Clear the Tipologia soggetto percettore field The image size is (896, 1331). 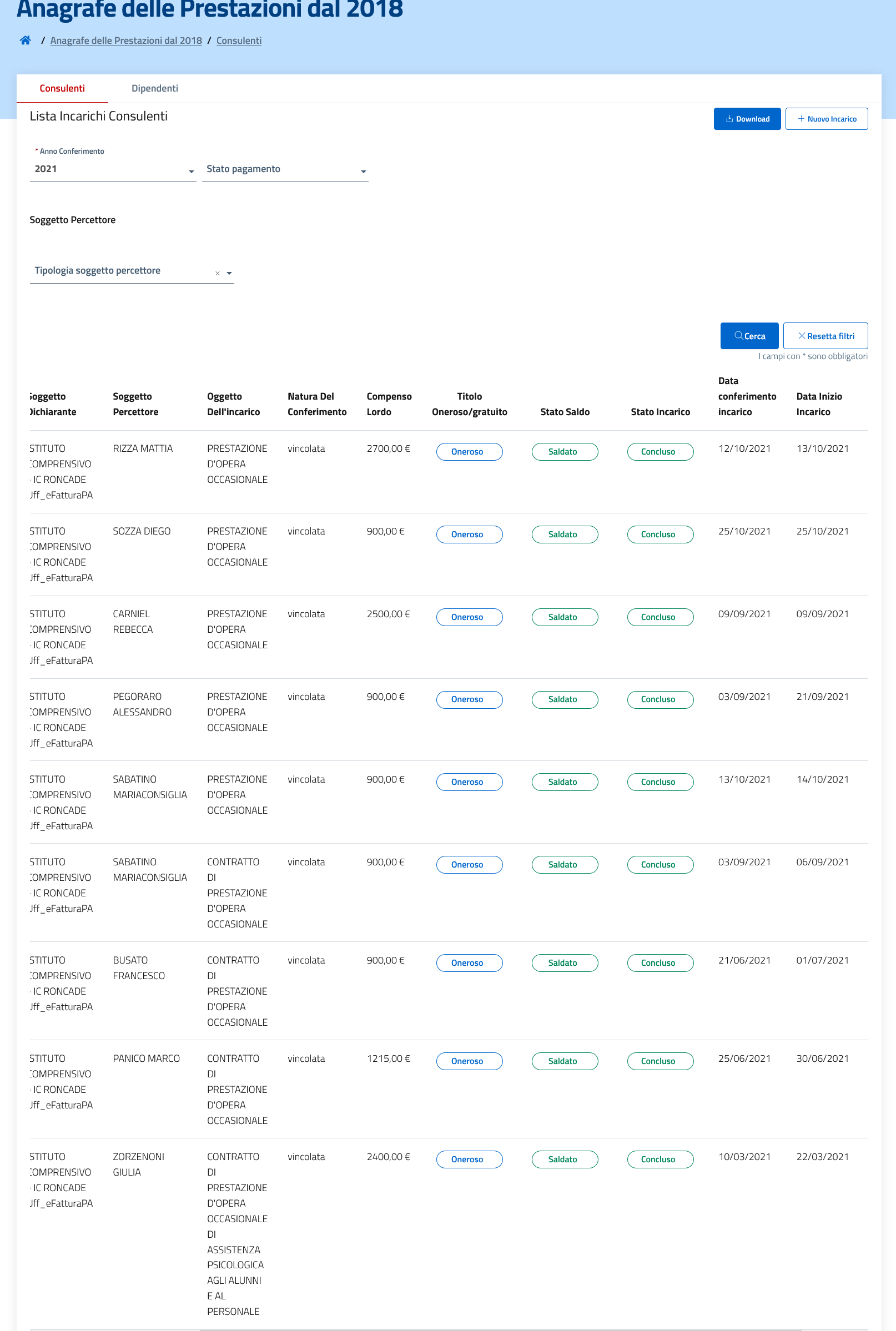217,274
